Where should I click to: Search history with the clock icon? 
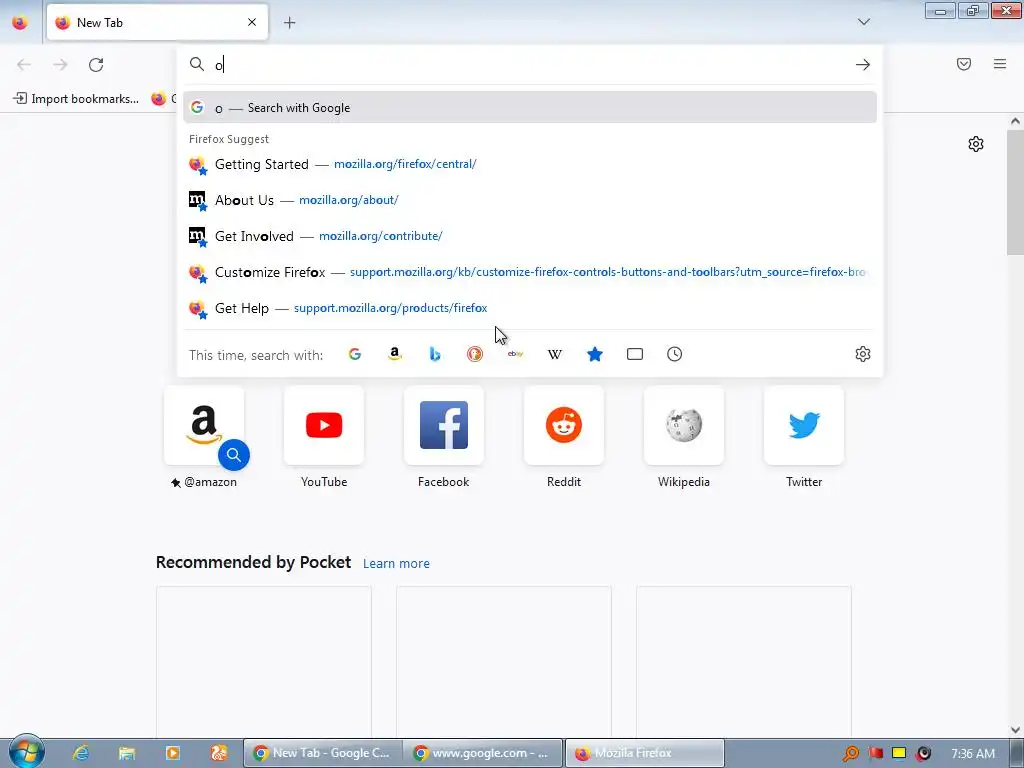pos(675,354)
